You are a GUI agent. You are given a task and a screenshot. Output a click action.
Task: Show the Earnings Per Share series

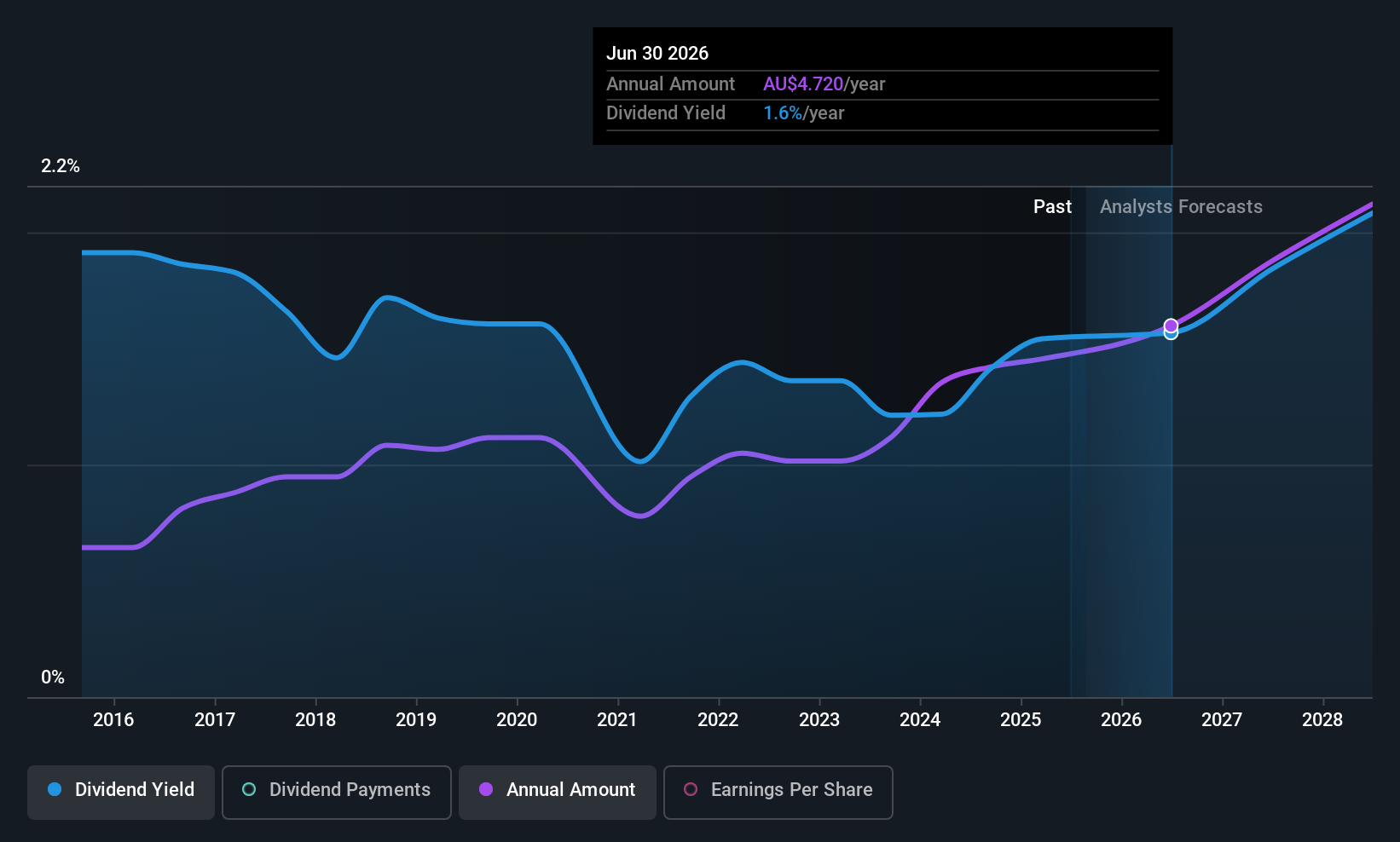click(x=778, y=790)
